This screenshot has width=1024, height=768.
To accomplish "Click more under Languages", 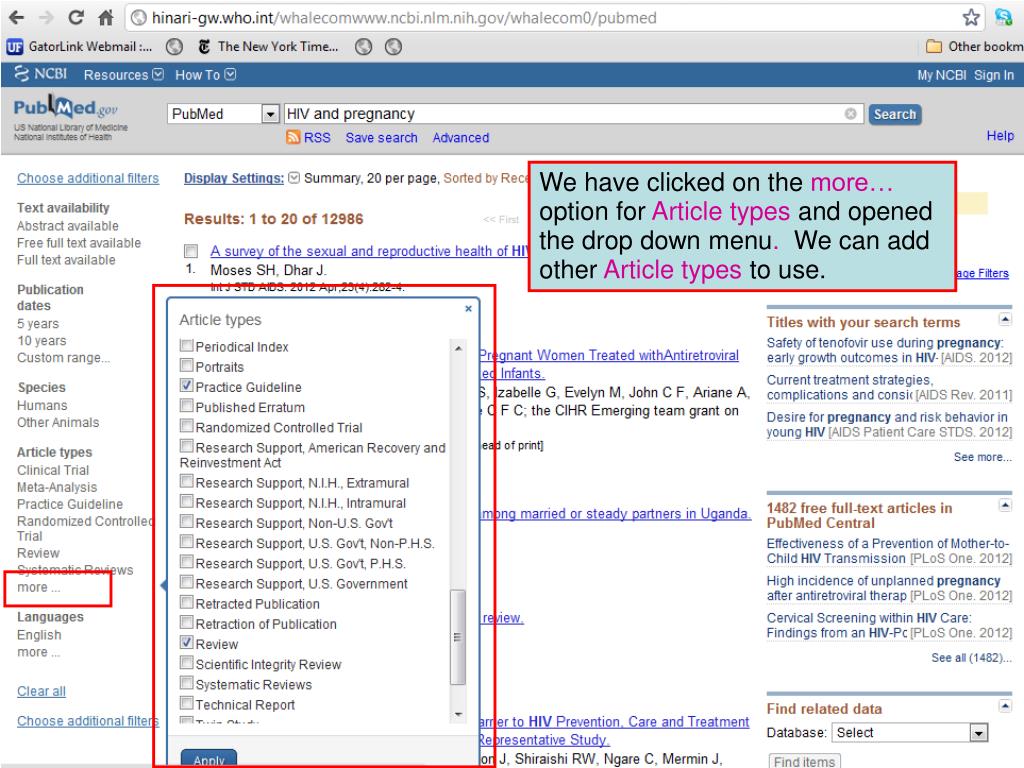I will (x=39, y=652).
